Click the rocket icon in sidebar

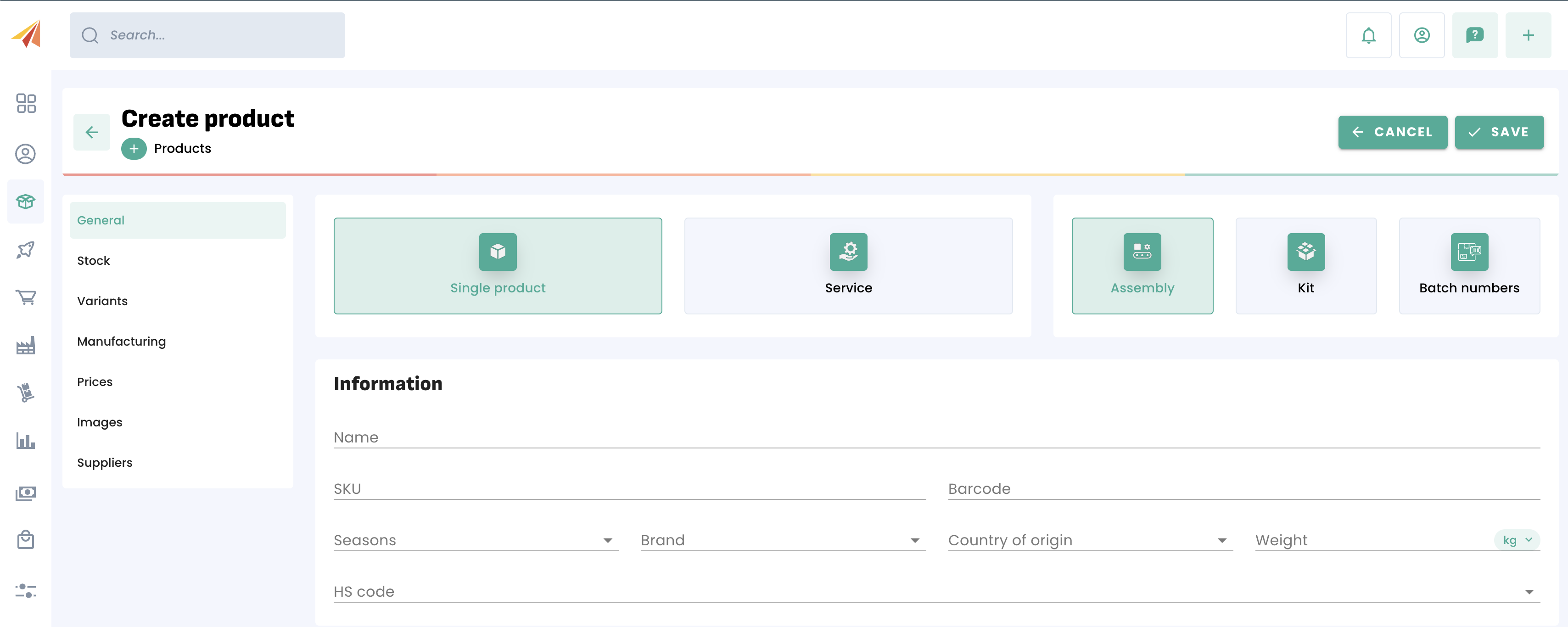(26, 250)
